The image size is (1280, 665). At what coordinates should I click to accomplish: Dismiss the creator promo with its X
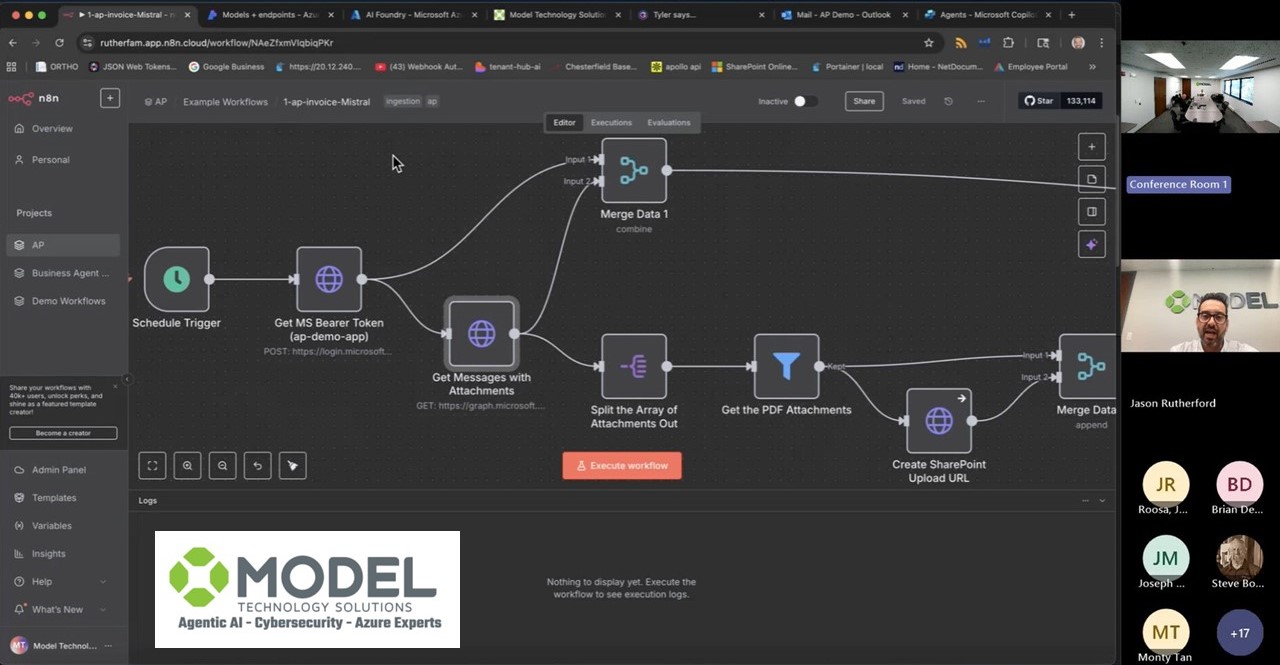click(115, 385)
